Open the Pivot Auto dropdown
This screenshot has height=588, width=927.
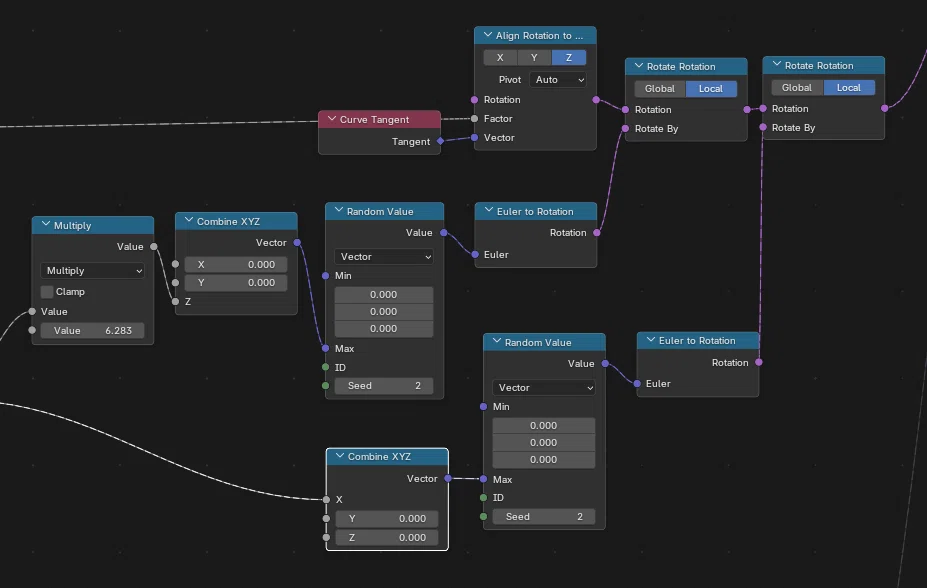tap(558, 80)
